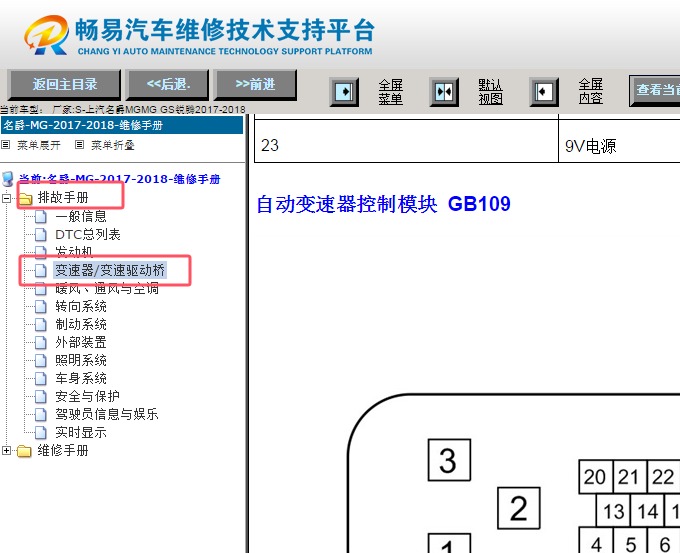Screen dimensions: 680x553
Task: Select the 维修手册 tree node
Action: 63,451
